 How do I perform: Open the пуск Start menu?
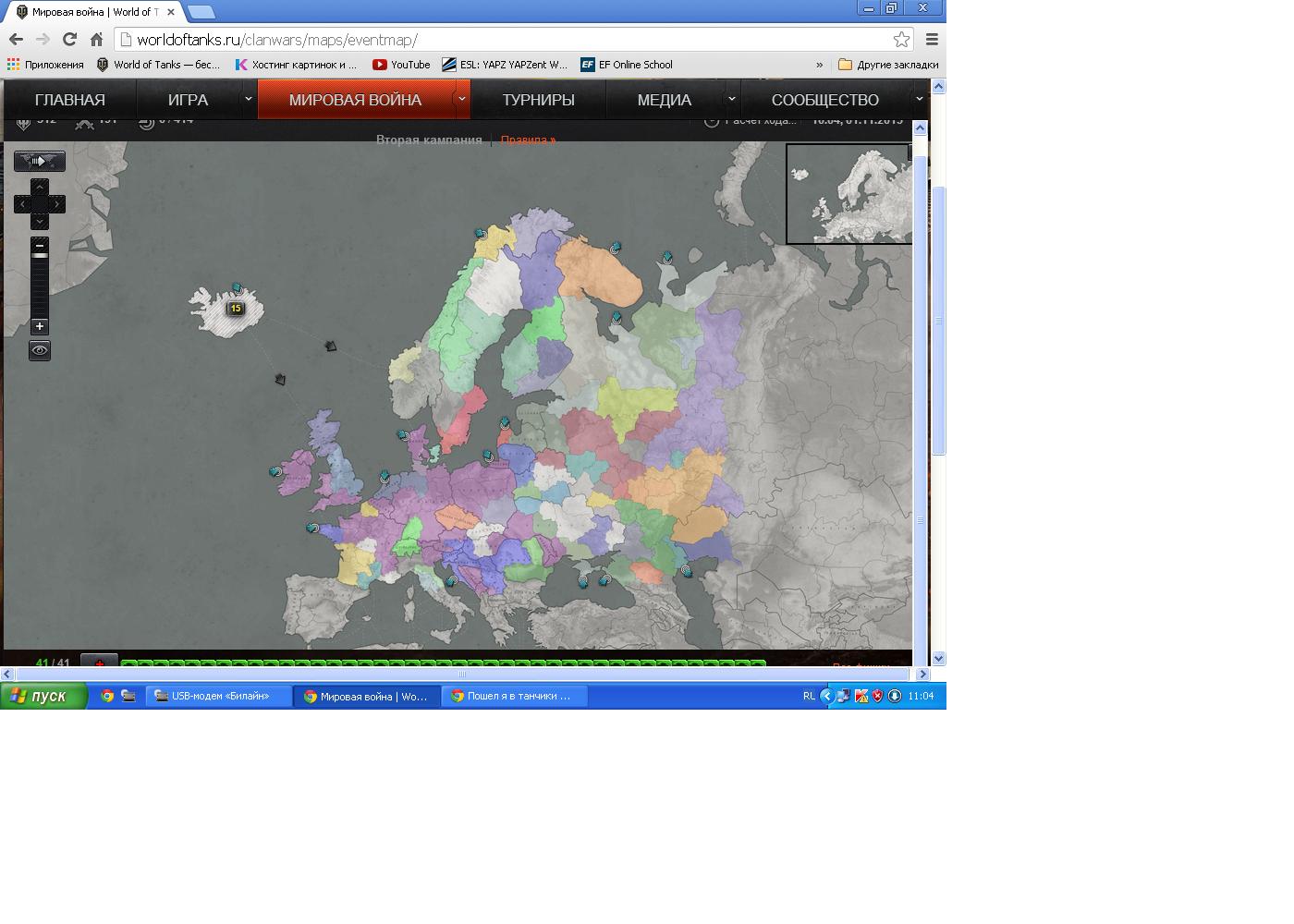44,696
